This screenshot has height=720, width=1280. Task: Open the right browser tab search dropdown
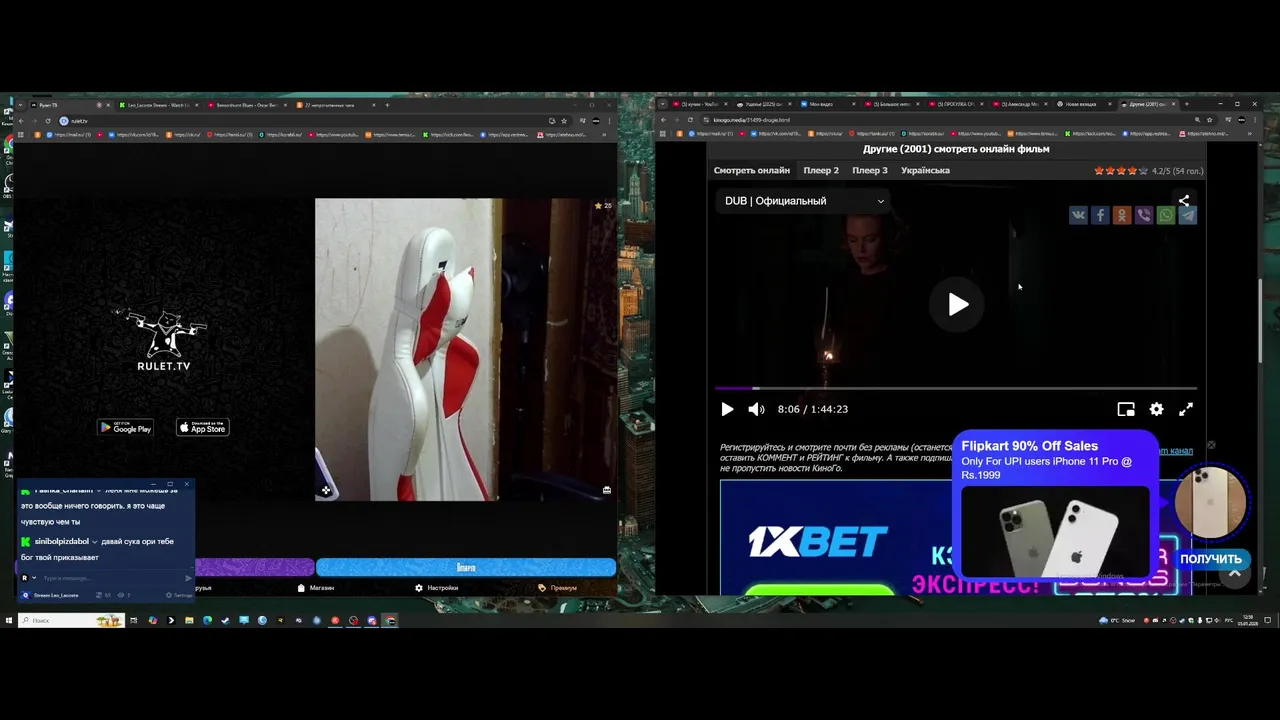[x=662, y=104]
